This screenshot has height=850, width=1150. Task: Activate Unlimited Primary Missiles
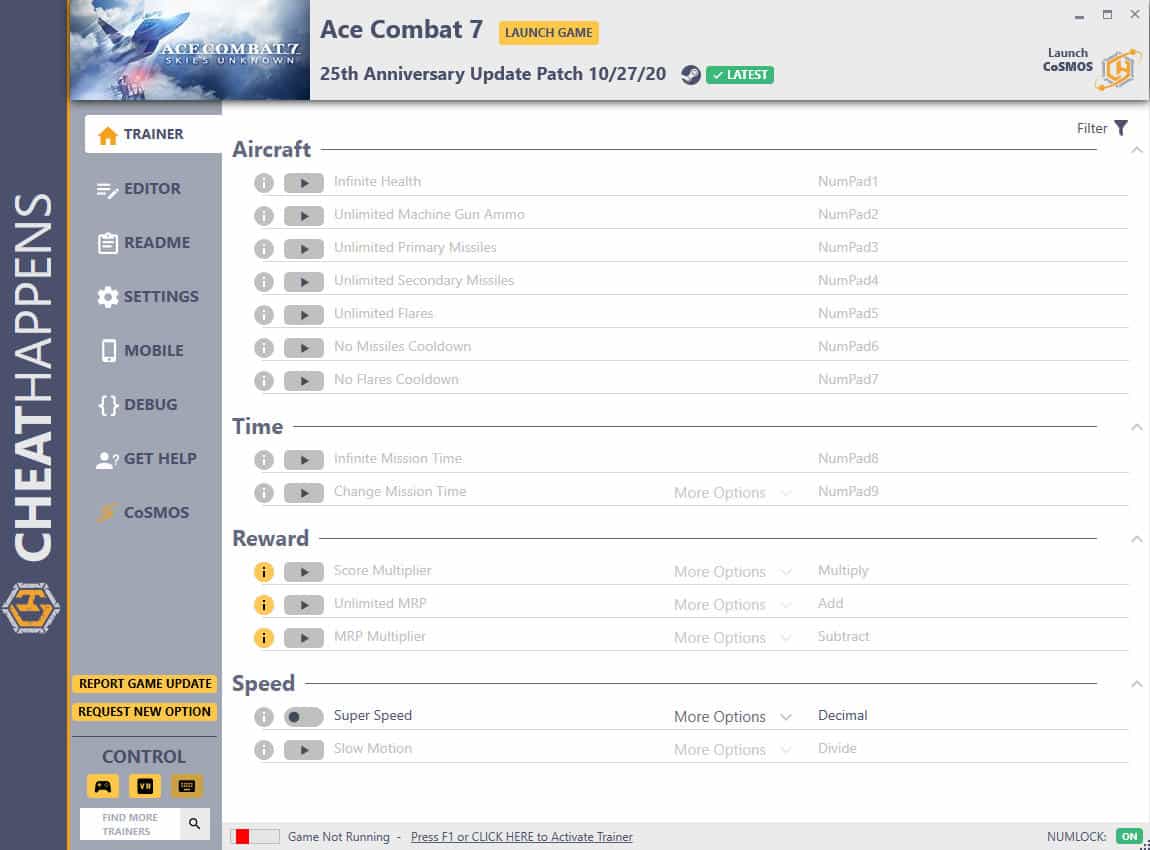tap(304, 249)
